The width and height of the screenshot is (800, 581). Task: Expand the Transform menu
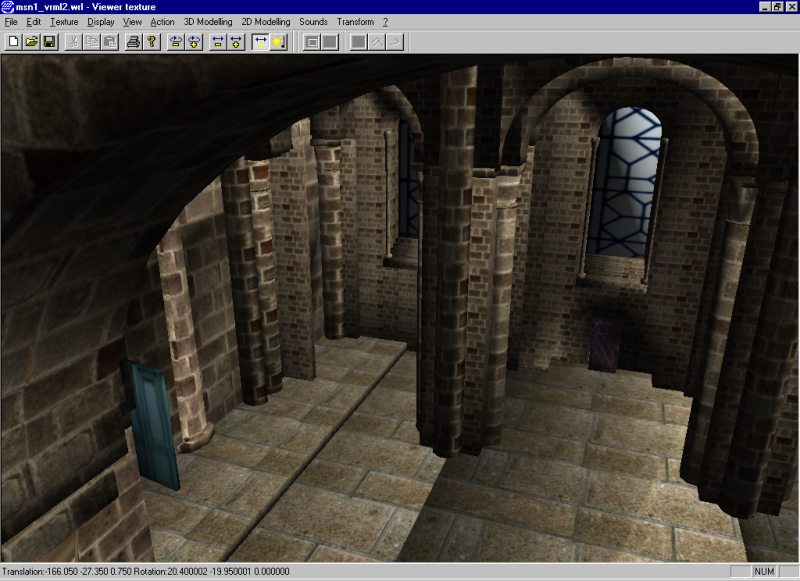point(355,21)
